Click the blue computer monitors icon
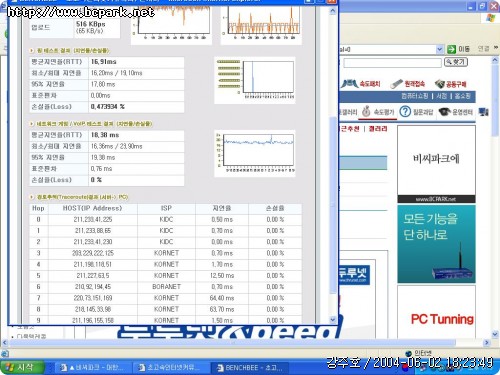The width and height of the screenshot is (500, 375). (x=484, y=112)
